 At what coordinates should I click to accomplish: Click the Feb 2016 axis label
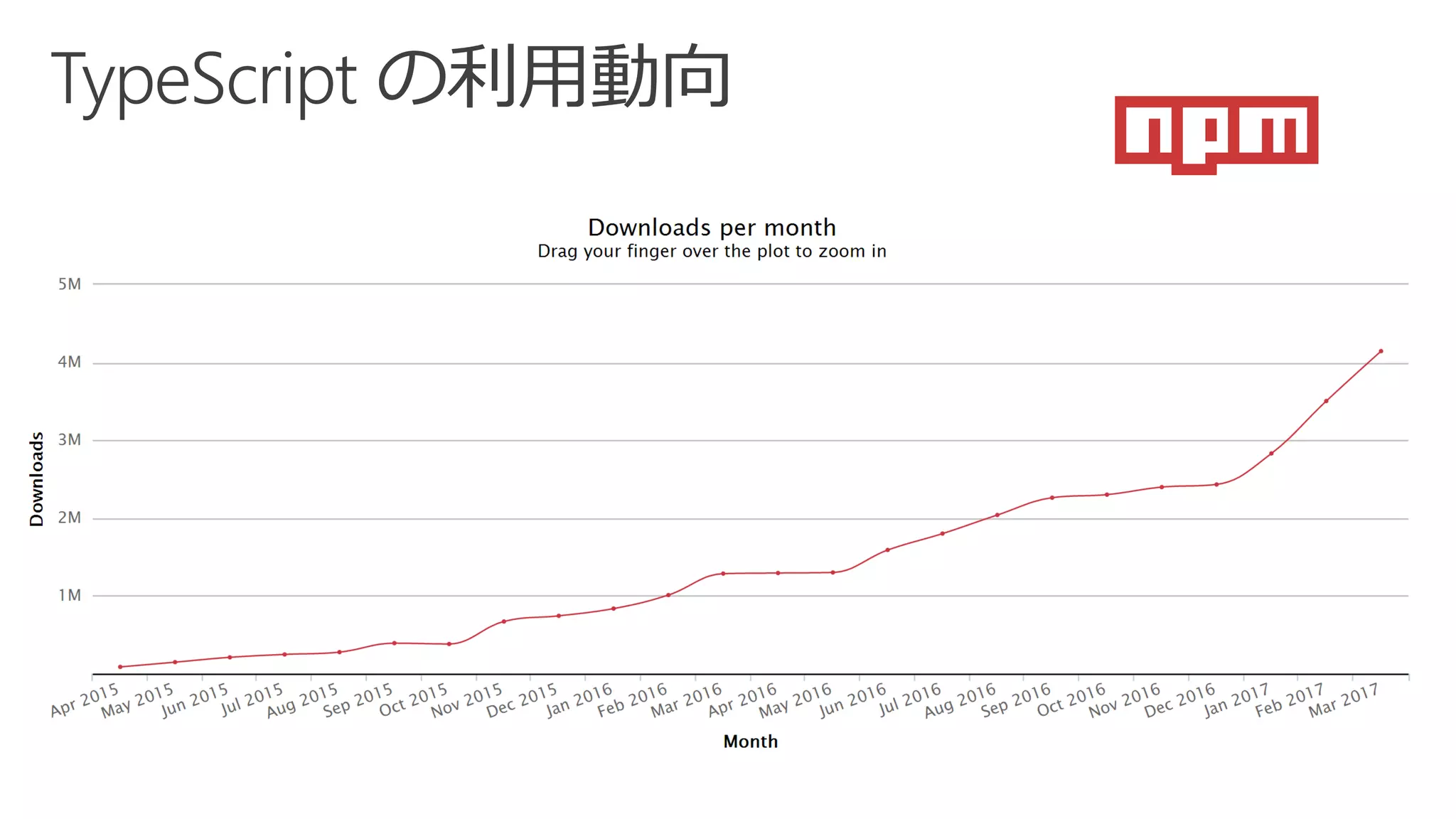[632, 700]
